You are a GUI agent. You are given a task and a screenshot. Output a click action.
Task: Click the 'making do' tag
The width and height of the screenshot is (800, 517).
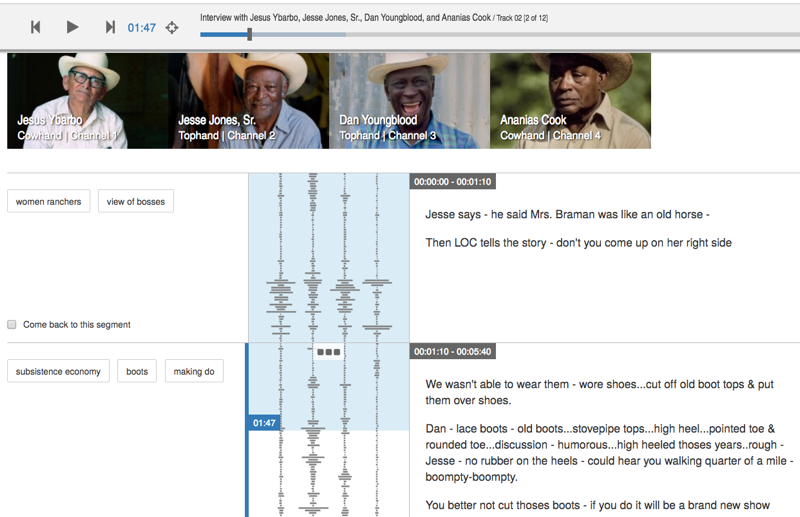(194, 372)
